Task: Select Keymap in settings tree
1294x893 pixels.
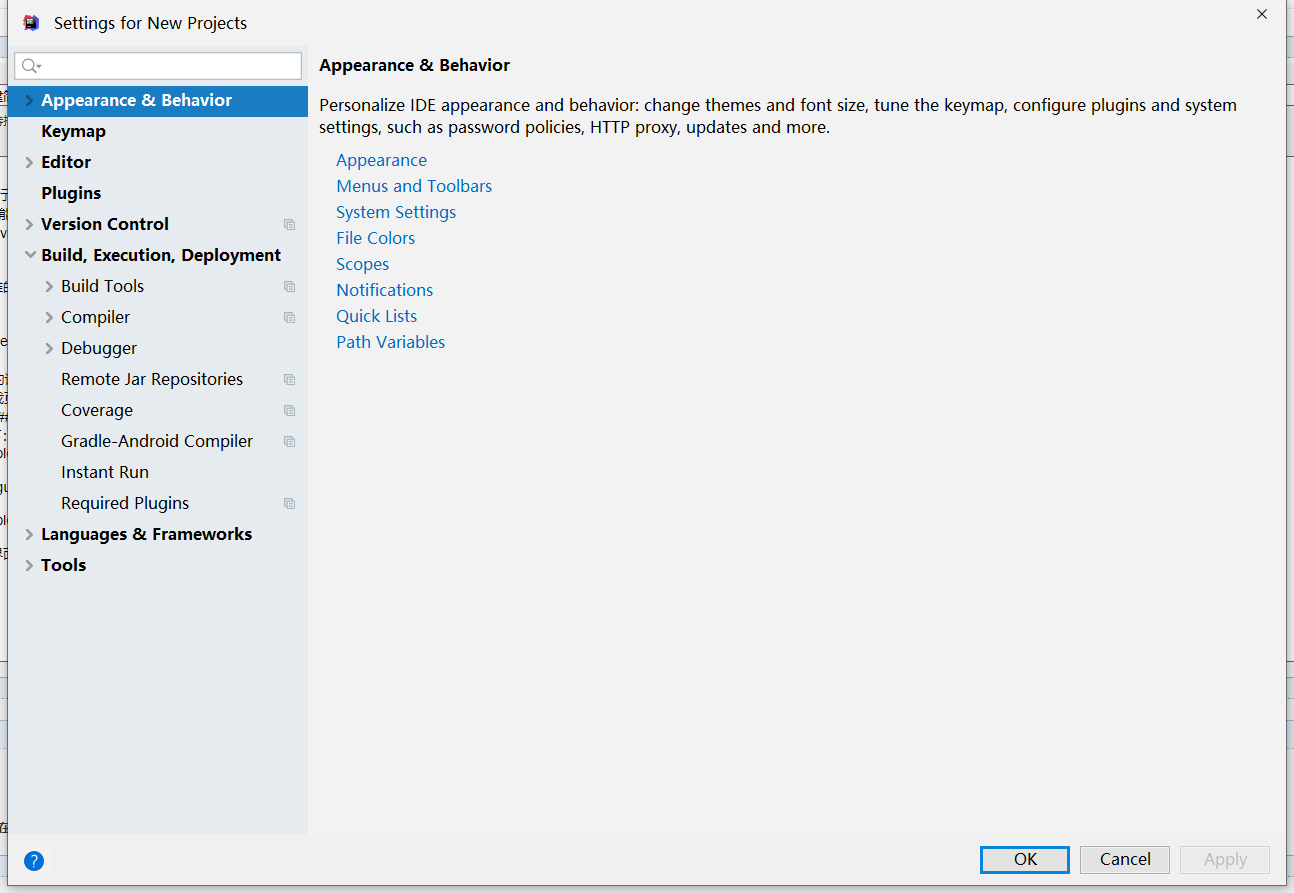Action: [x=73, y=131]
